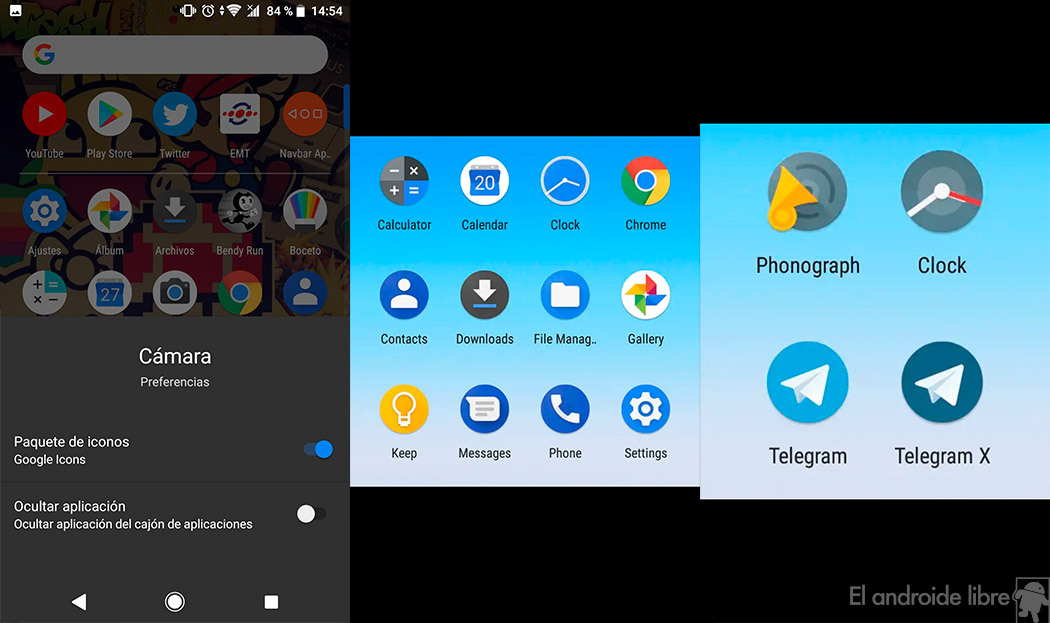
Task: Open the Ajustes settings app
Action: 44,212
